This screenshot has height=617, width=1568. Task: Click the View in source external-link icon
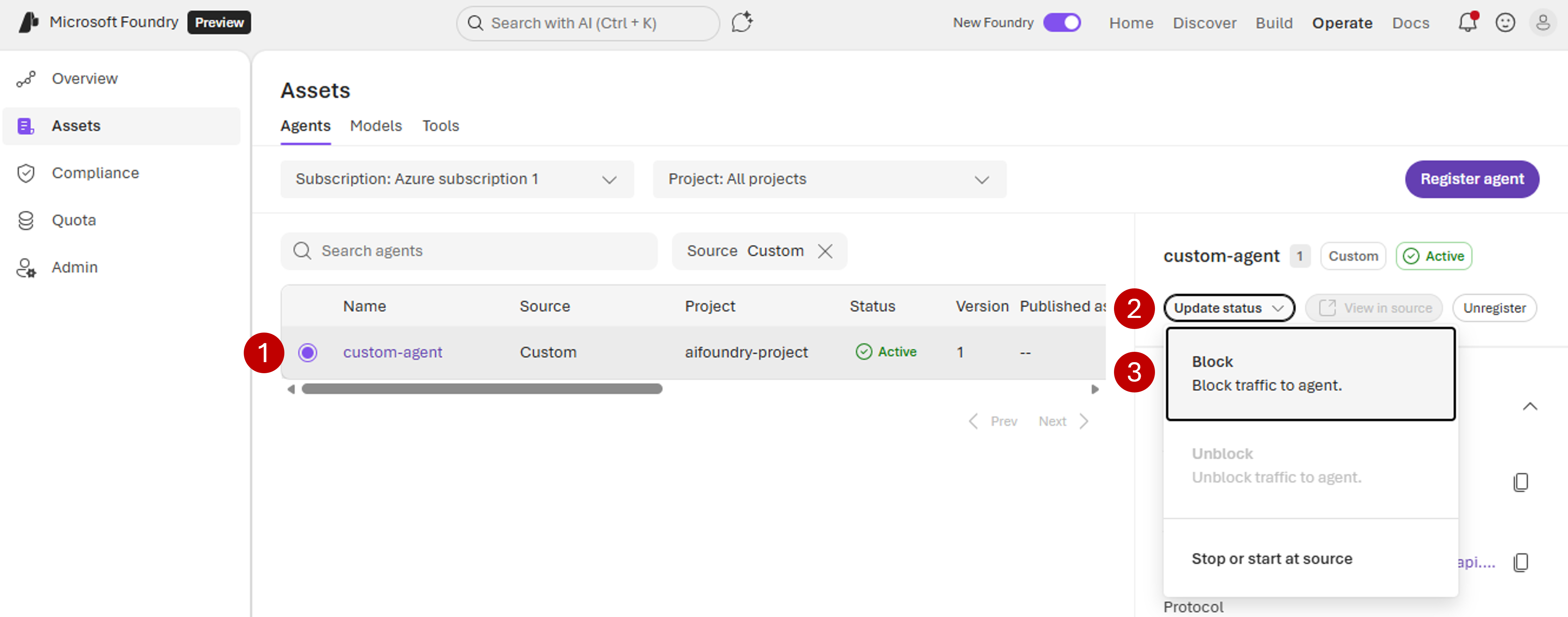[x=1327, y=308]
